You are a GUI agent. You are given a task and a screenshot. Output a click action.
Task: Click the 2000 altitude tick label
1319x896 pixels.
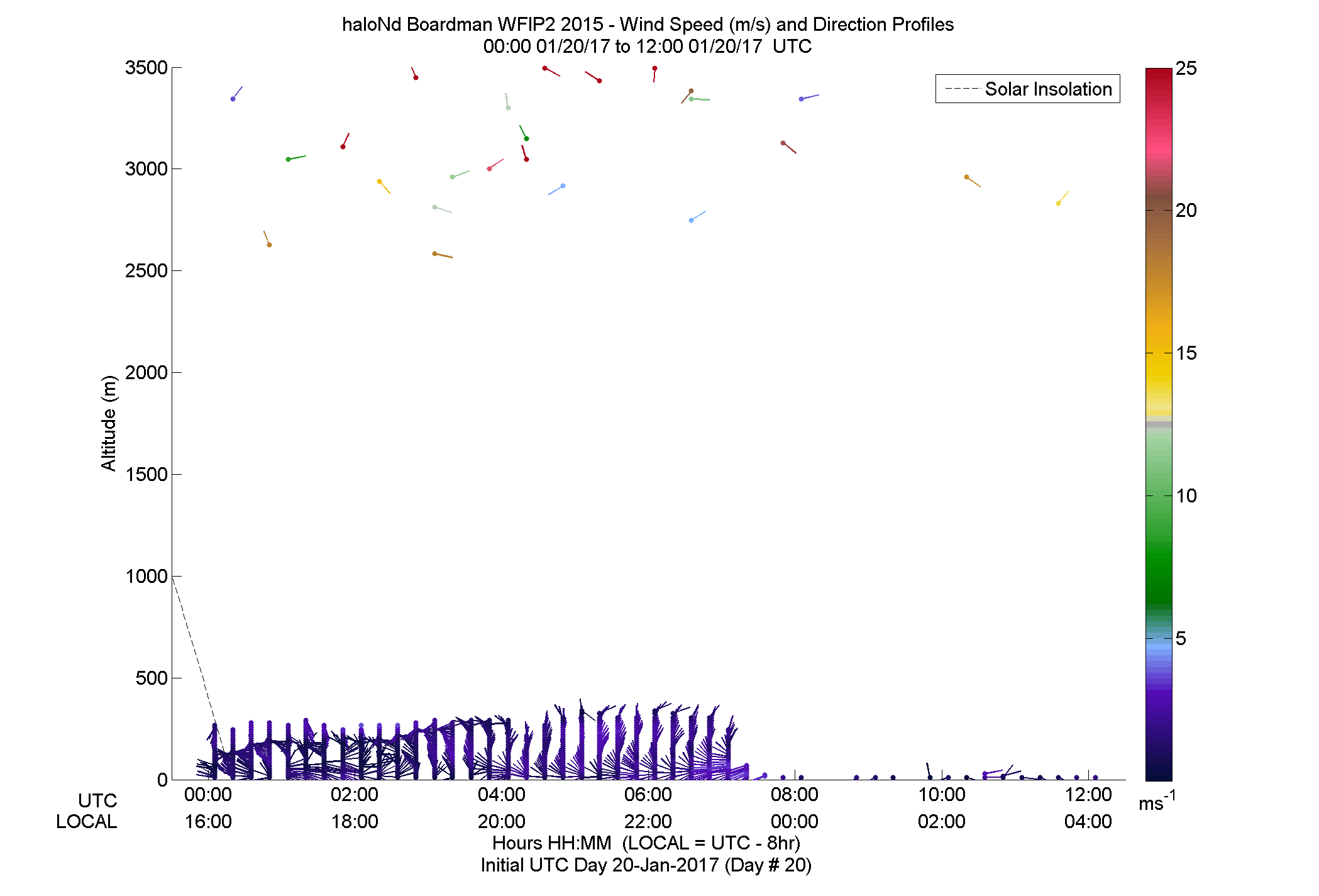(146, 372)
